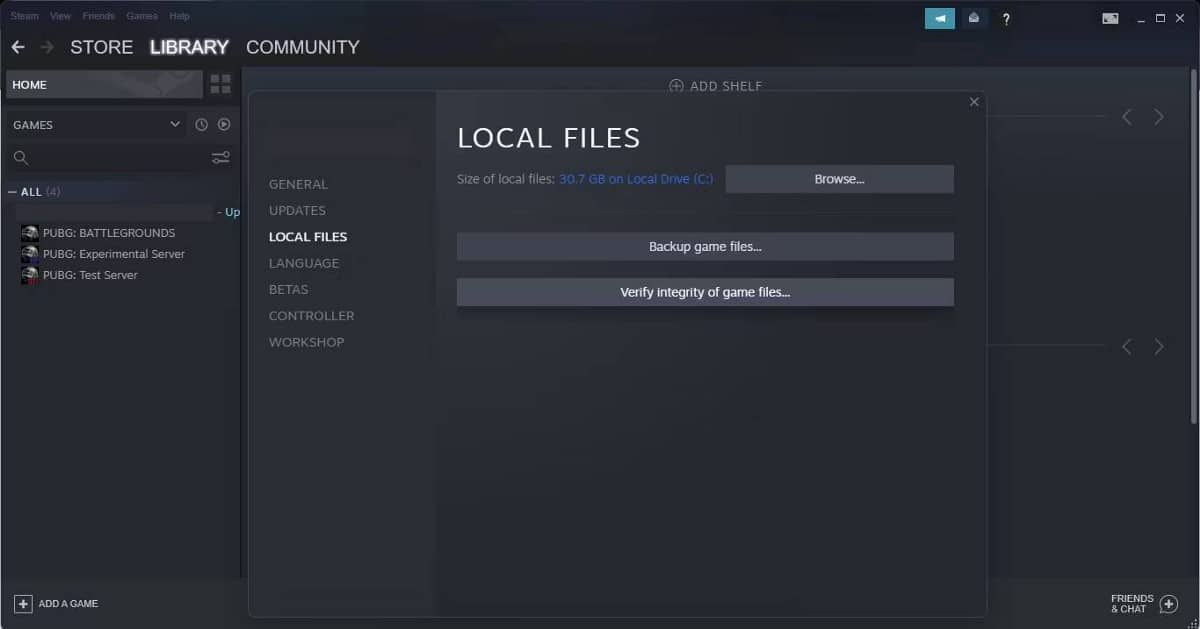Open Friends & Chat panel
The width and height of the screenshot is (1200, 629).
click(x=1140, y=603)
